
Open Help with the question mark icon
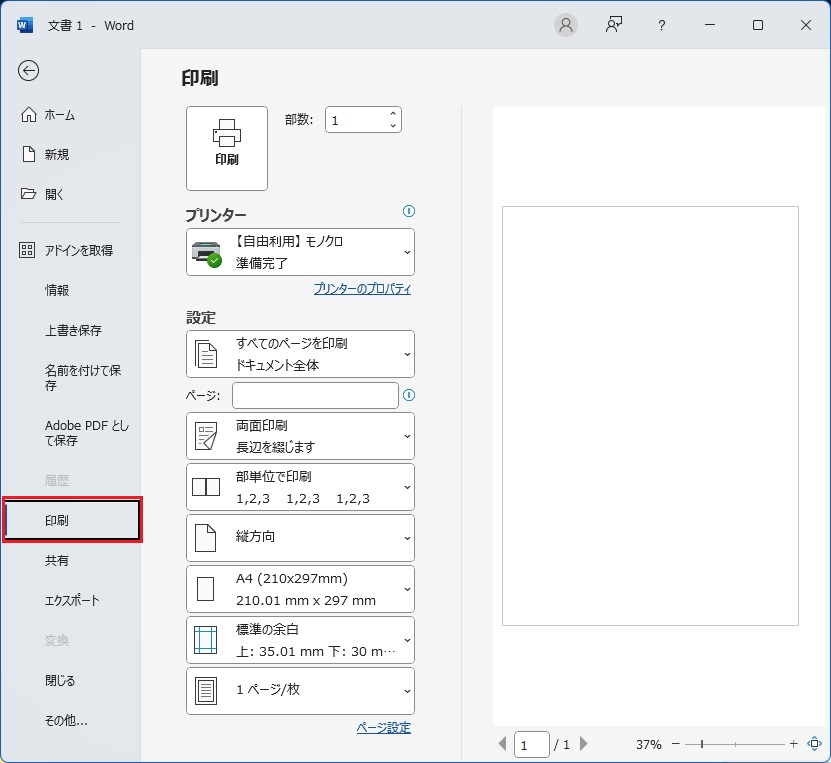pos(661,26)
